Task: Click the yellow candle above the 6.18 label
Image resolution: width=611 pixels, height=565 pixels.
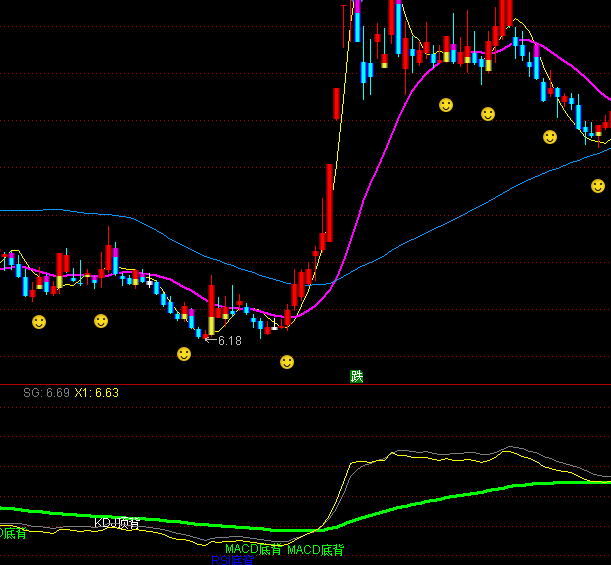Action: (211, 324)
